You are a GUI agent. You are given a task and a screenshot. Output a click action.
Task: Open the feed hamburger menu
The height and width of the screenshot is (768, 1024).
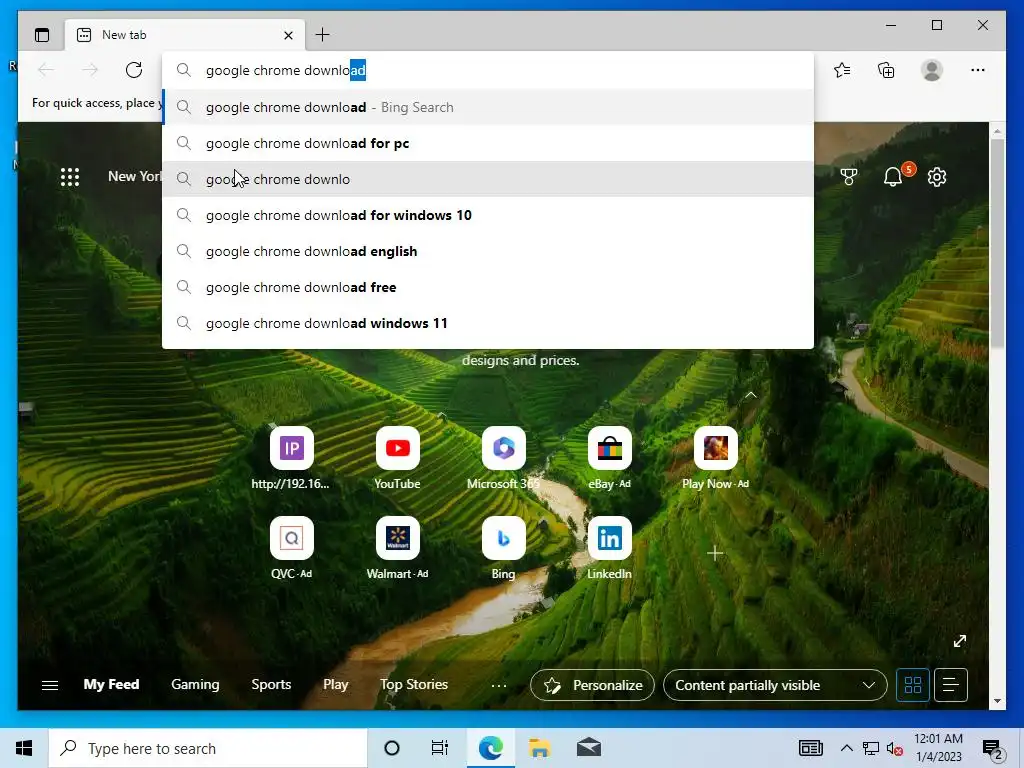tap(50, 685)
